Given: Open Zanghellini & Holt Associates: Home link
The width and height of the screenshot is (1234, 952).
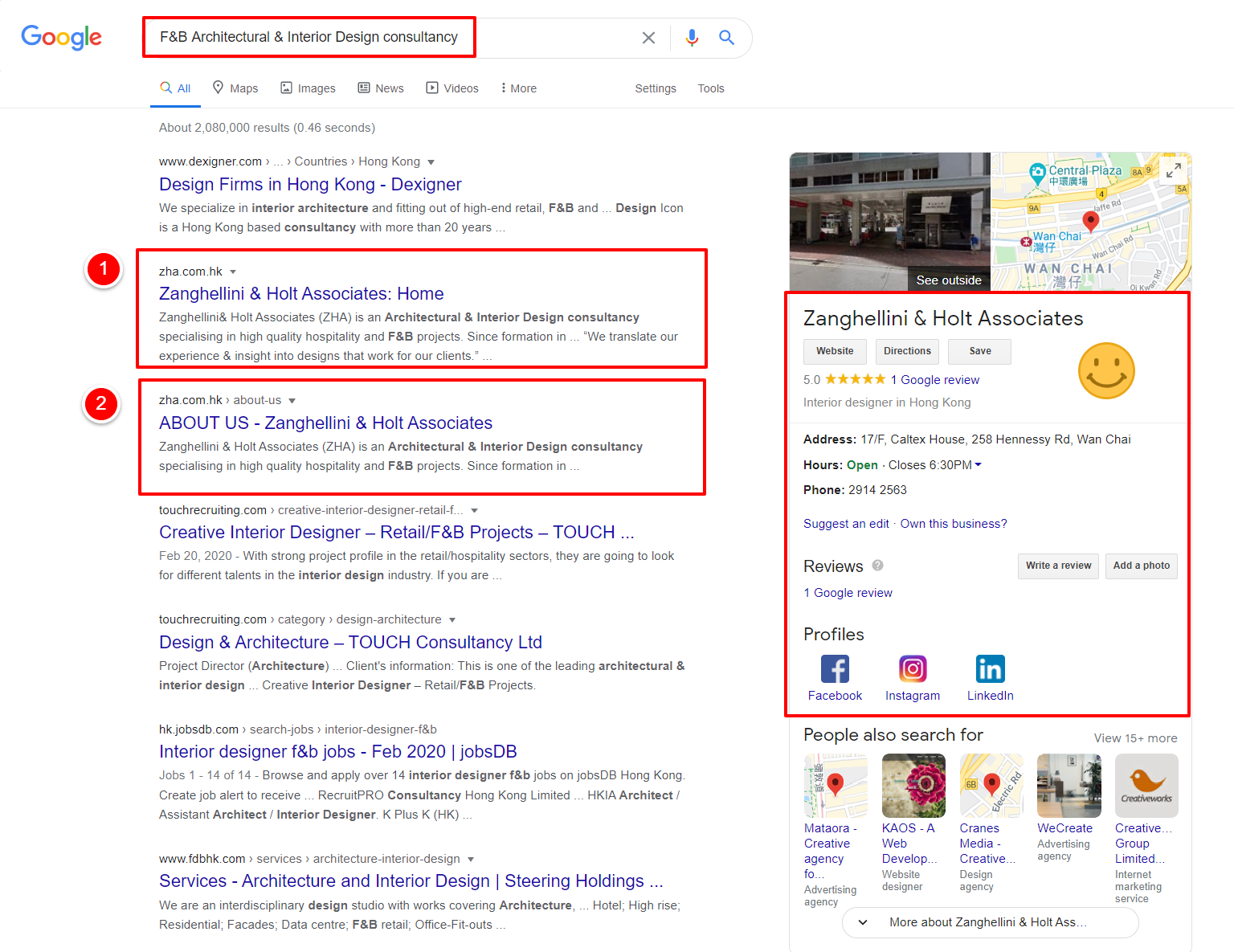Looking at the screenshot, I should coord(301,294).
